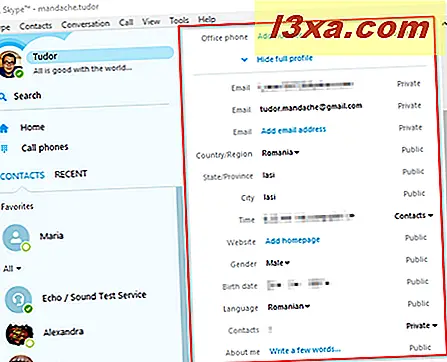The width and height of the screenshot is (447, 362).
Task: Collapse profile using Hide full profile chevron
Action: click(244, 60)
